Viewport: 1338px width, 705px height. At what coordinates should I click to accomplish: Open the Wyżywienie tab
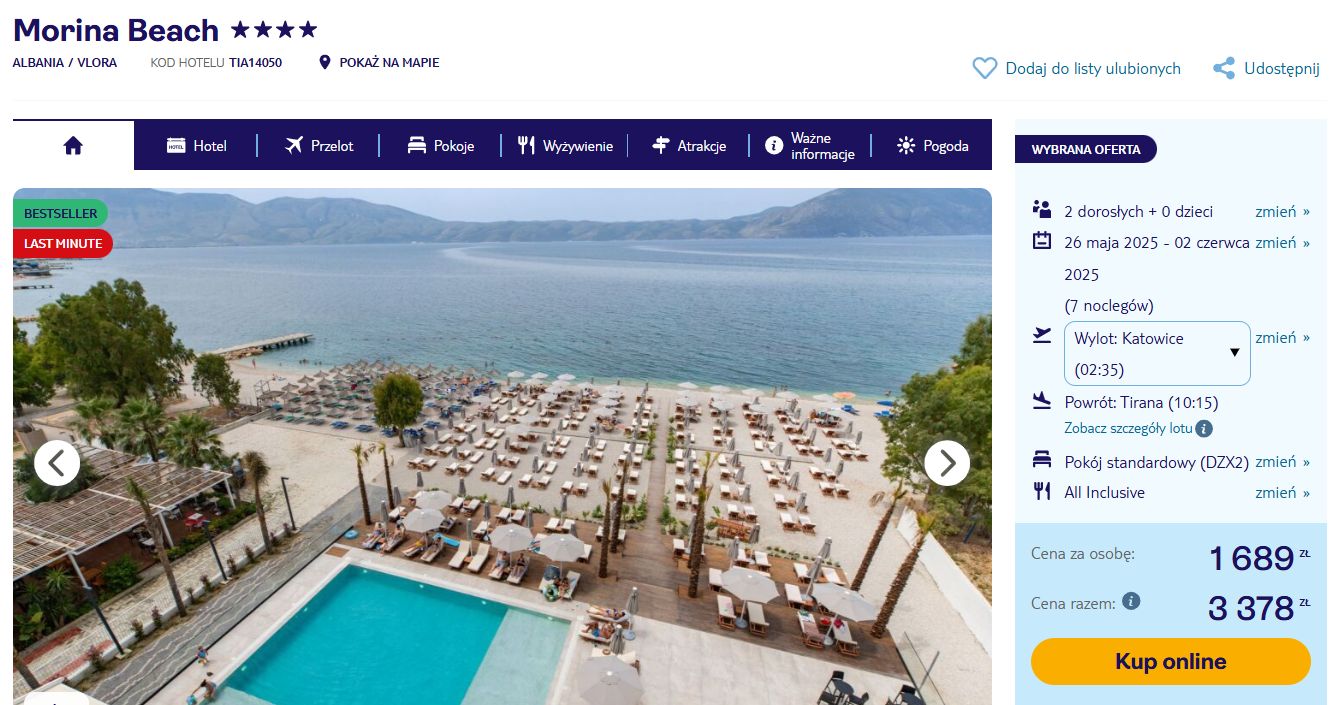[x=565, y=146]
